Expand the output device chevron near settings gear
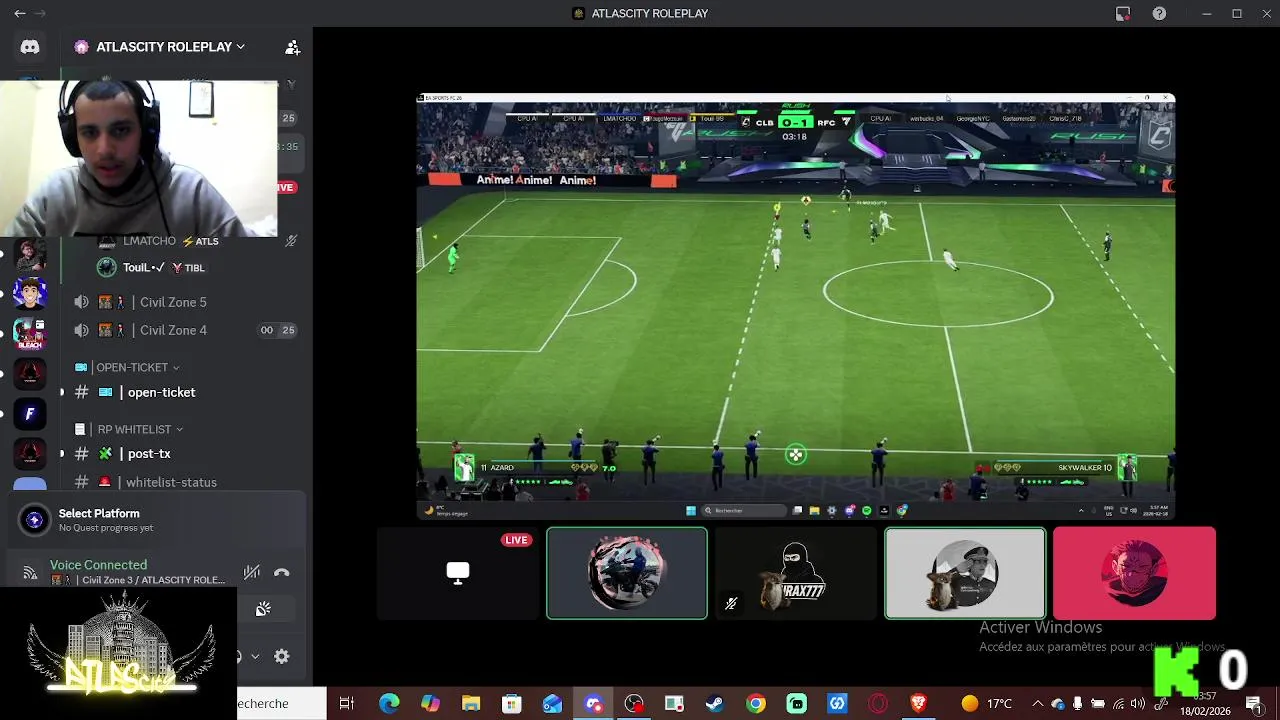The height and width of the screenshot is (720, 1280). point(255,656)
